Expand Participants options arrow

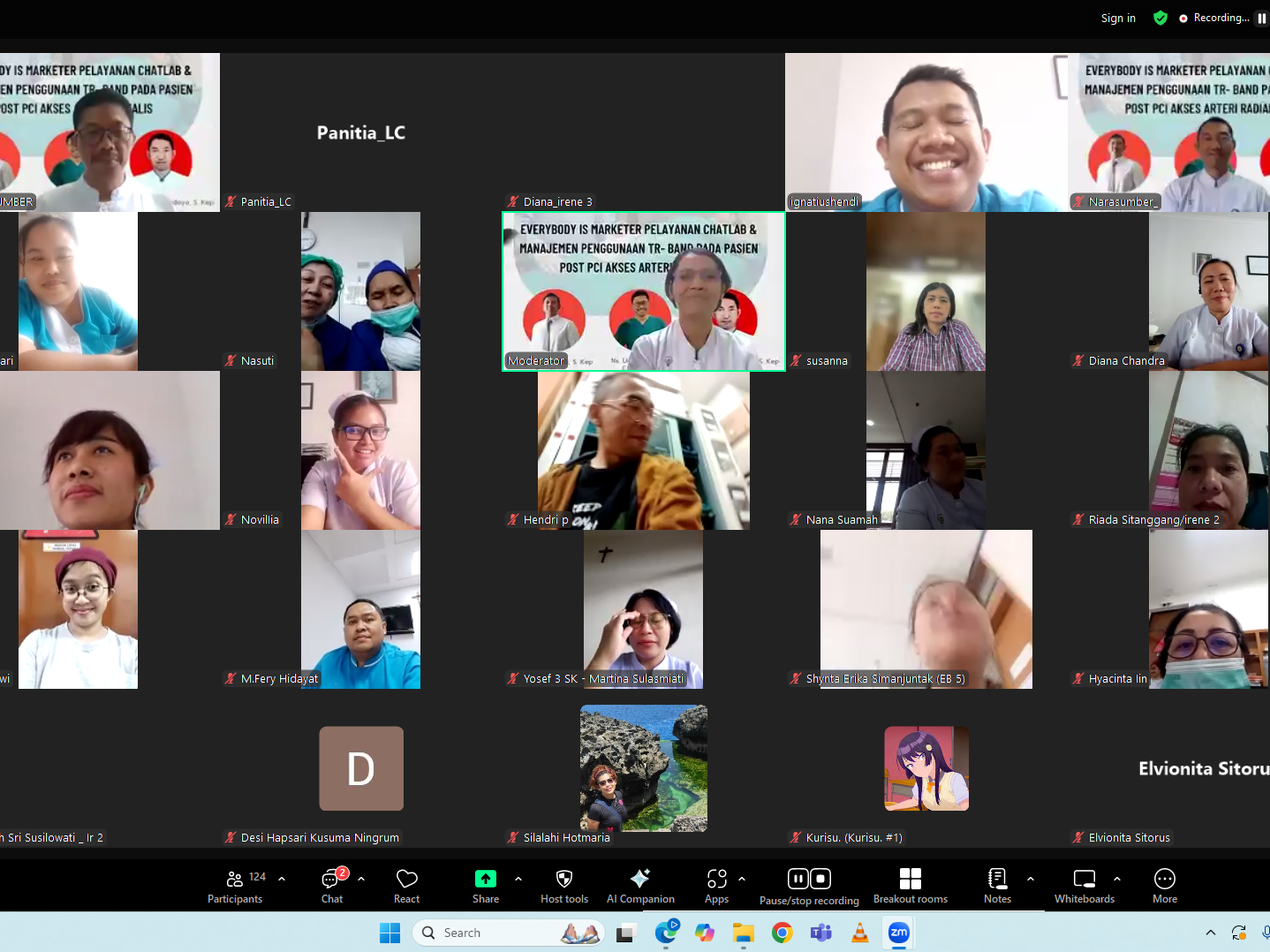(x=282, y=879)
